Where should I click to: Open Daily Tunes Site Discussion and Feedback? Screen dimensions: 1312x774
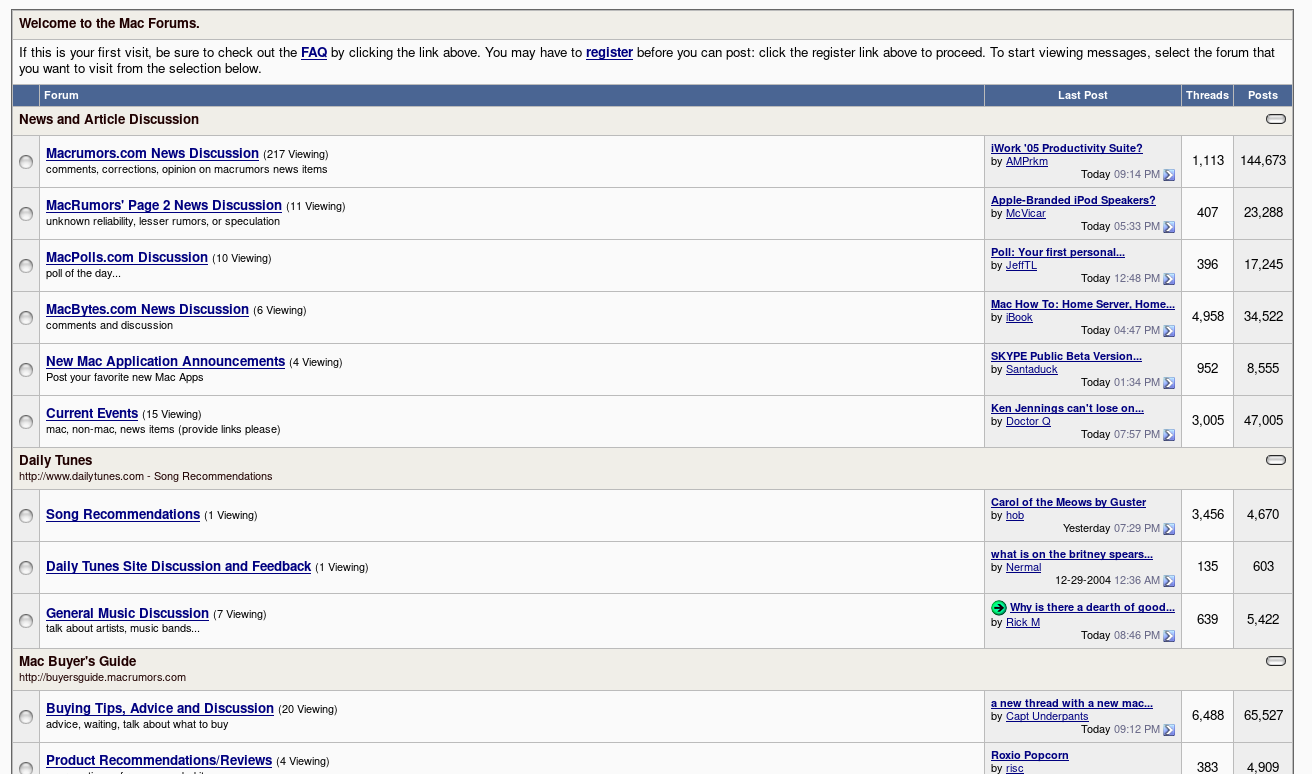click(178, 566)
